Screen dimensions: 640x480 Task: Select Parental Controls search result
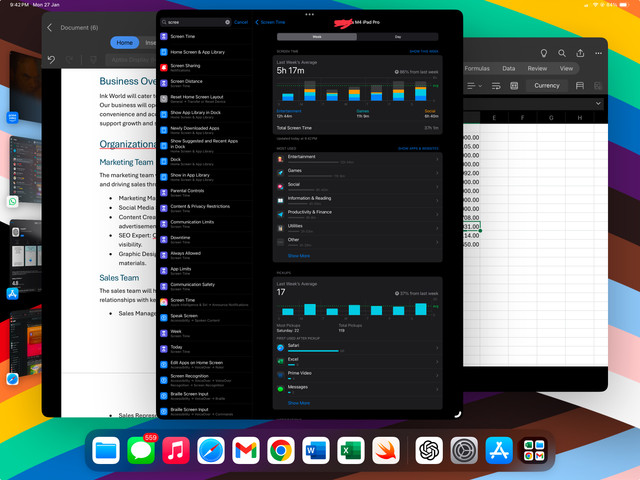coord(205,193)
